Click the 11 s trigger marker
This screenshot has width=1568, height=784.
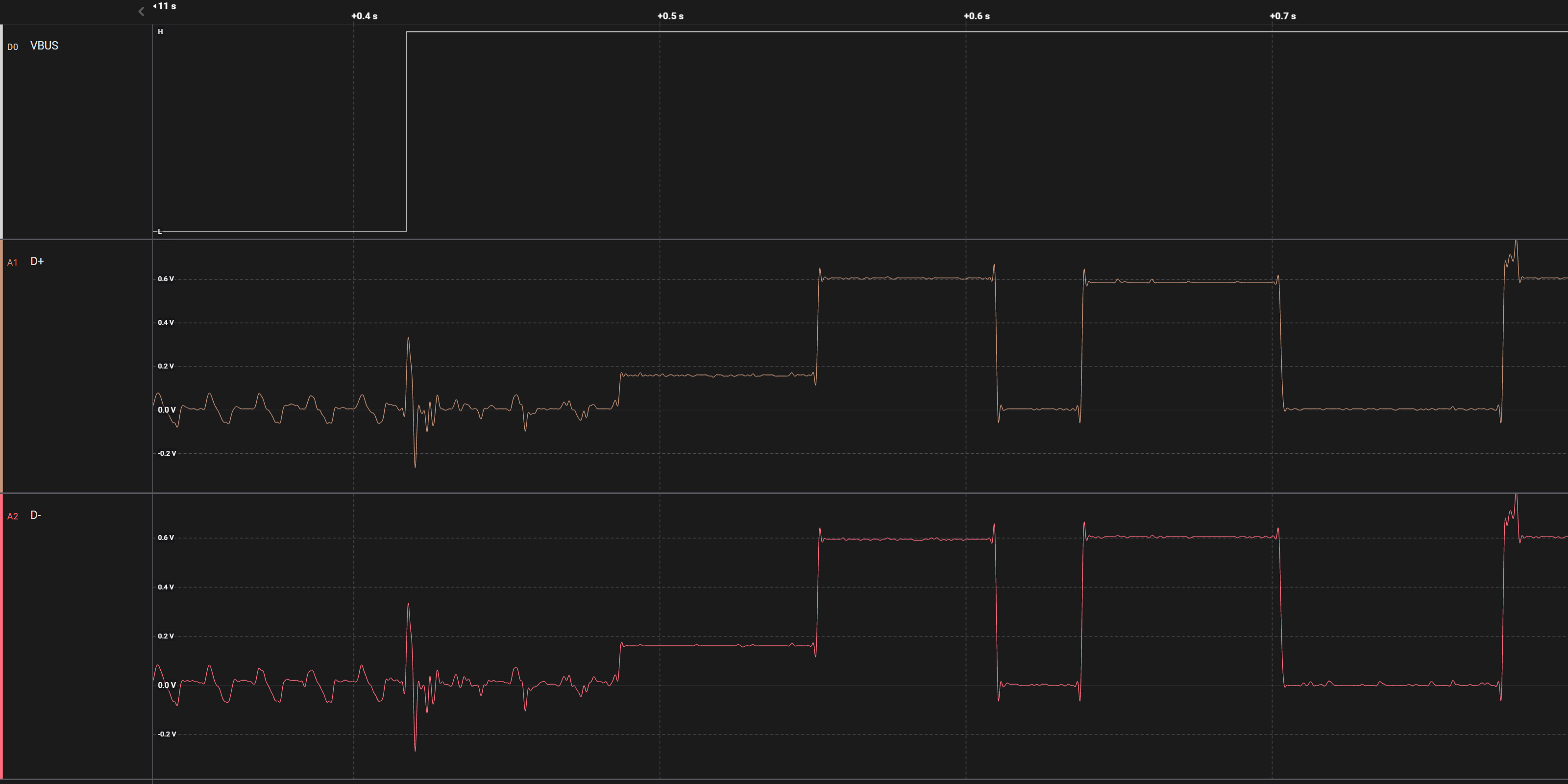(x=166, y=6)
